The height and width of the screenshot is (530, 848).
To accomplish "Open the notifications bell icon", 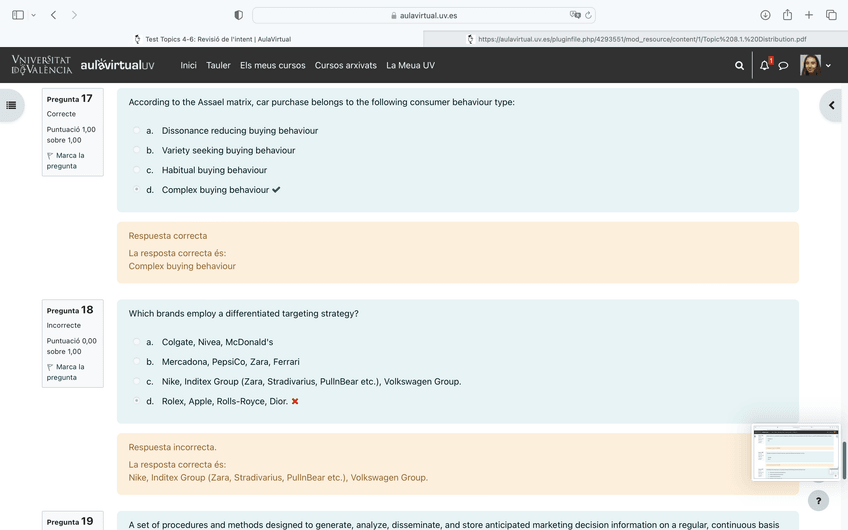I will click(764, 66).
